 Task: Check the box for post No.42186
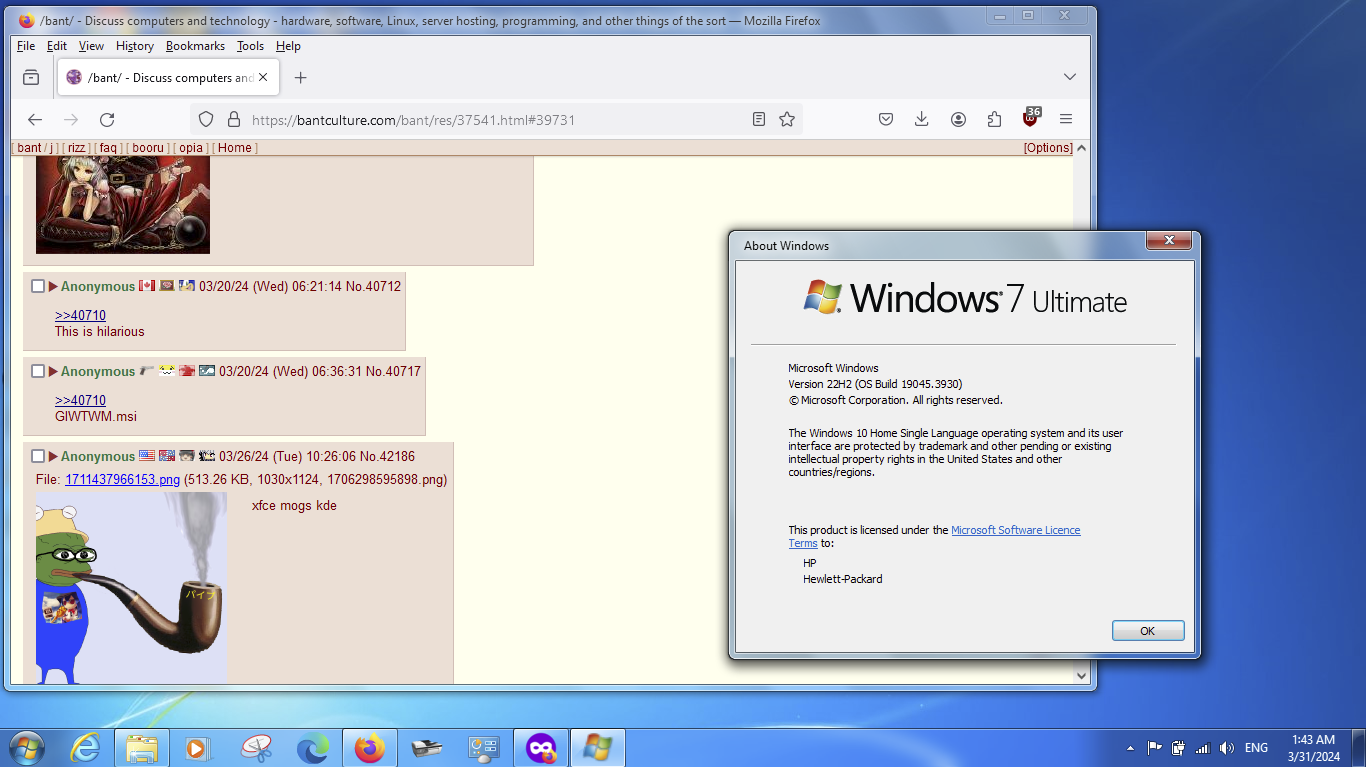point(38,457)
